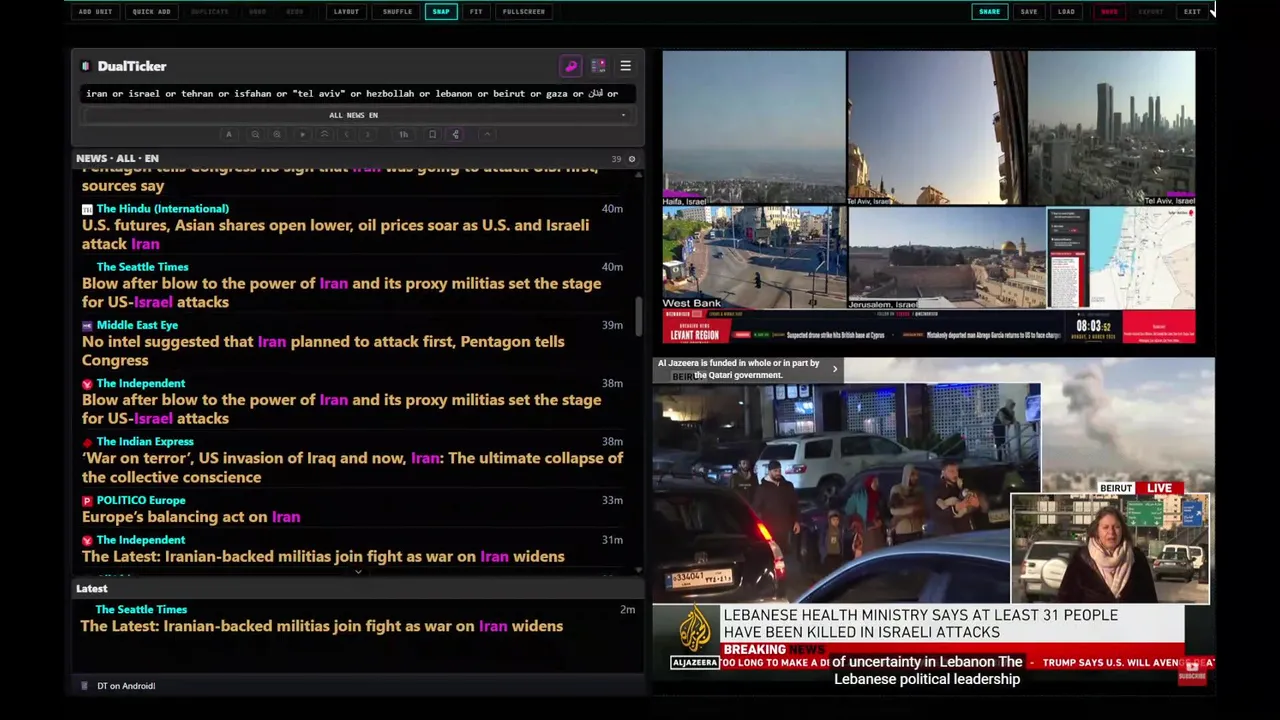1280x720 pixels.
Task: Click the news list vertical scrollbar
Action: [x=639, y=315]
